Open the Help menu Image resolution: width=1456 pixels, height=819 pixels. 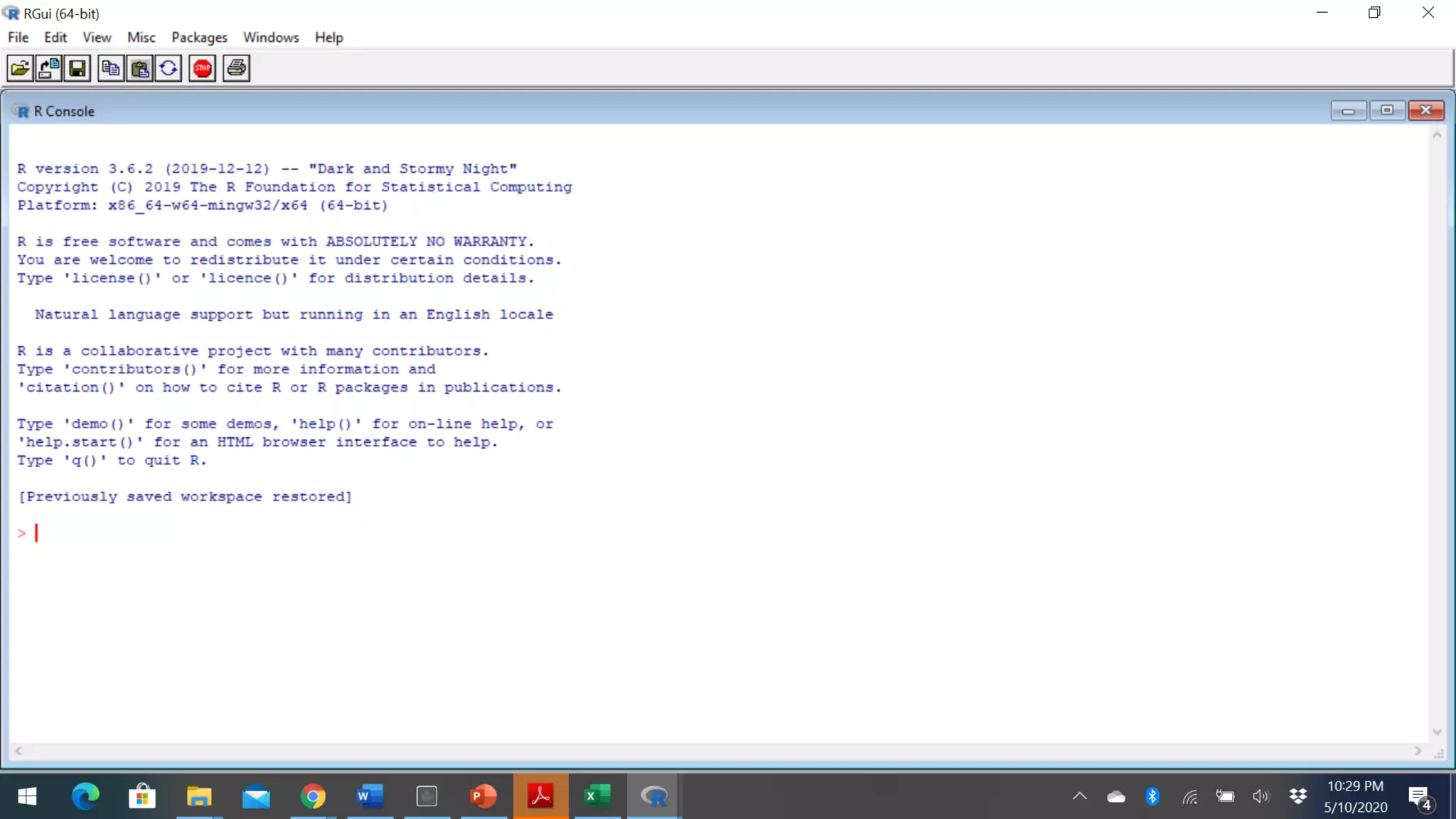pos(329,37)
